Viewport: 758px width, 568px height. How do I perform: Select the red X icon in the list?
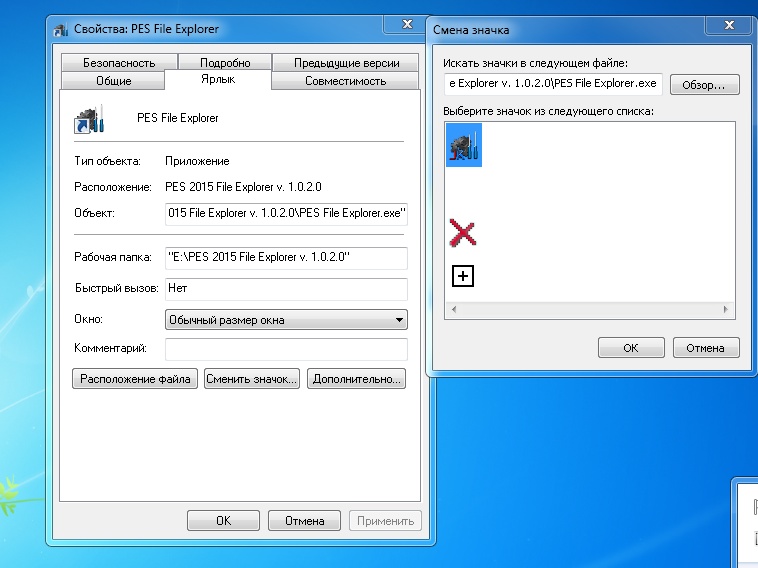click(x=463, y=233)
